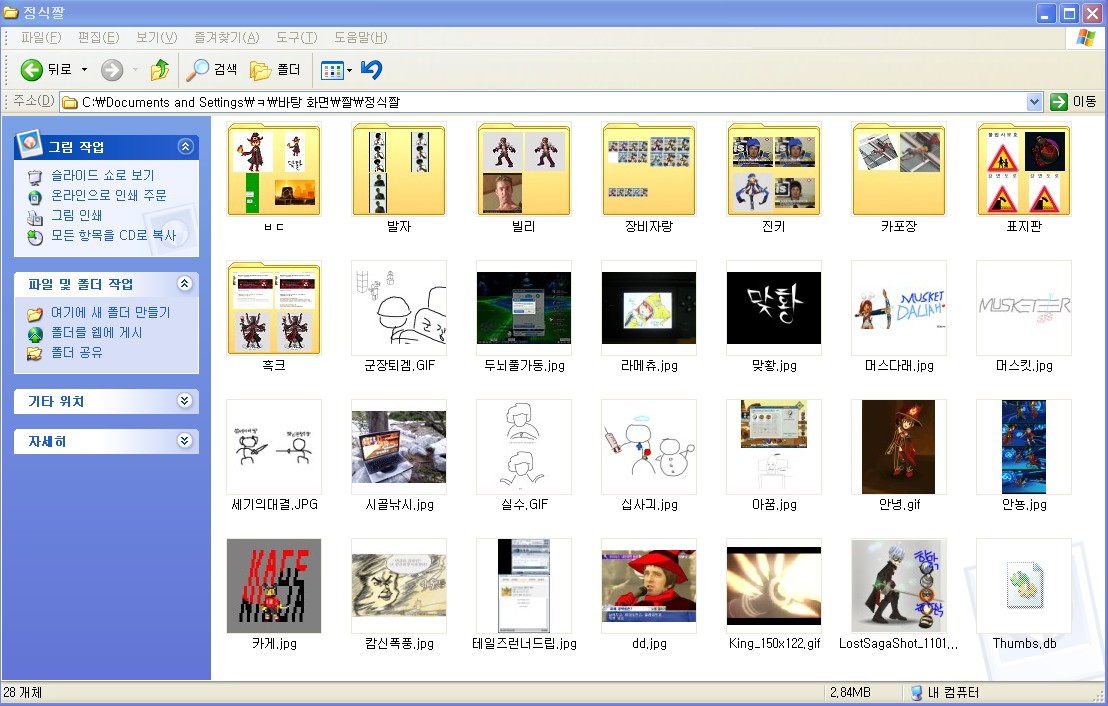Select the 맞황.jpg thumbnail

(x=774, y=308)
